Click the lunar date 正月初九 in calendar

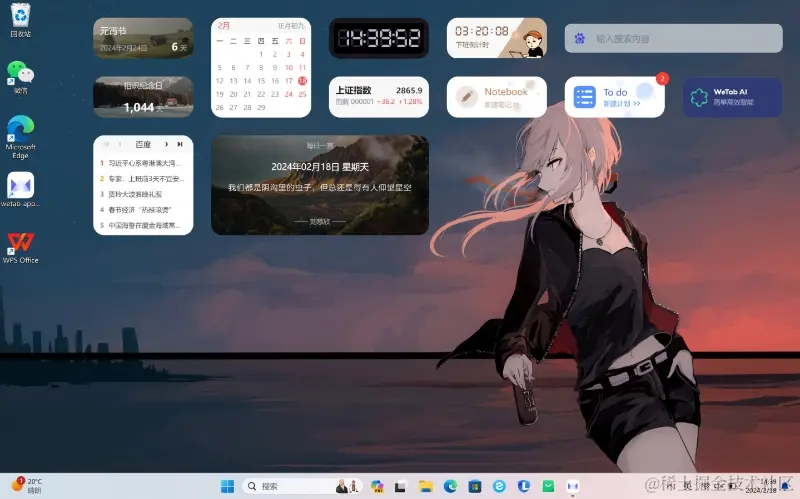[x=291, y=26]
